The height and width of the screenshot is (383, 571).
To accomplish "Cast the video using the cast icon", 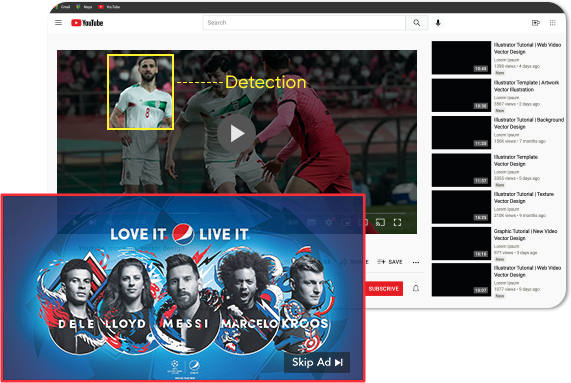I will point(380,222).
